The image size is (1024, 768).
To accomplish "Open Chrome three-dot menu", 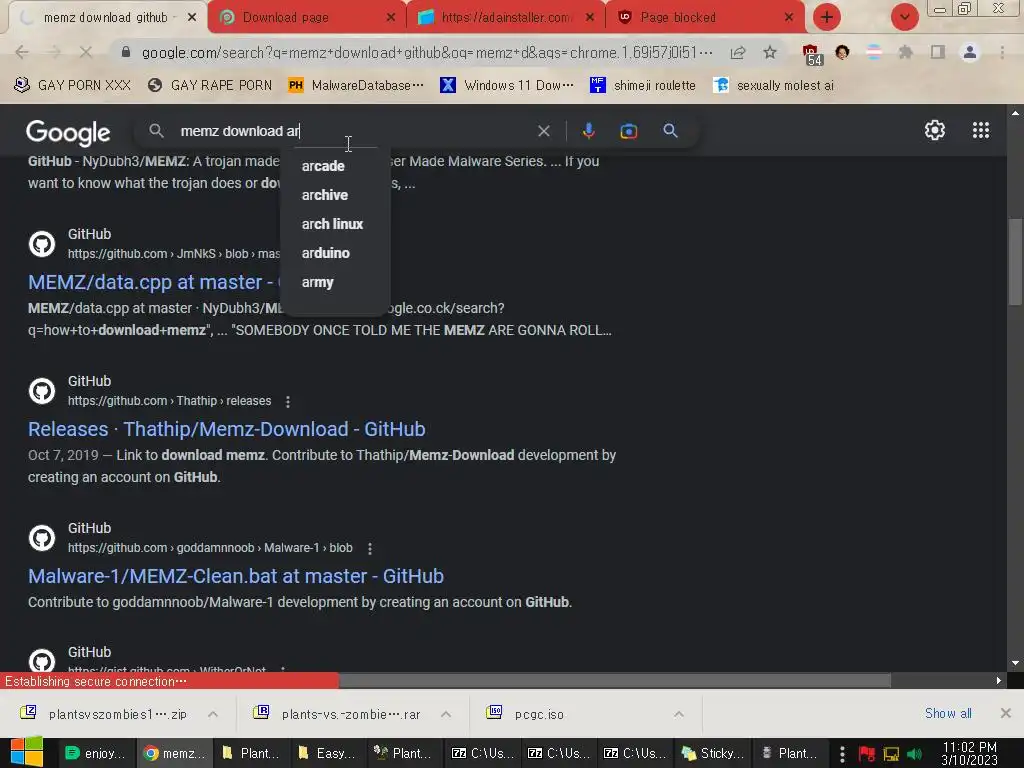I will tap(1002, 52).
